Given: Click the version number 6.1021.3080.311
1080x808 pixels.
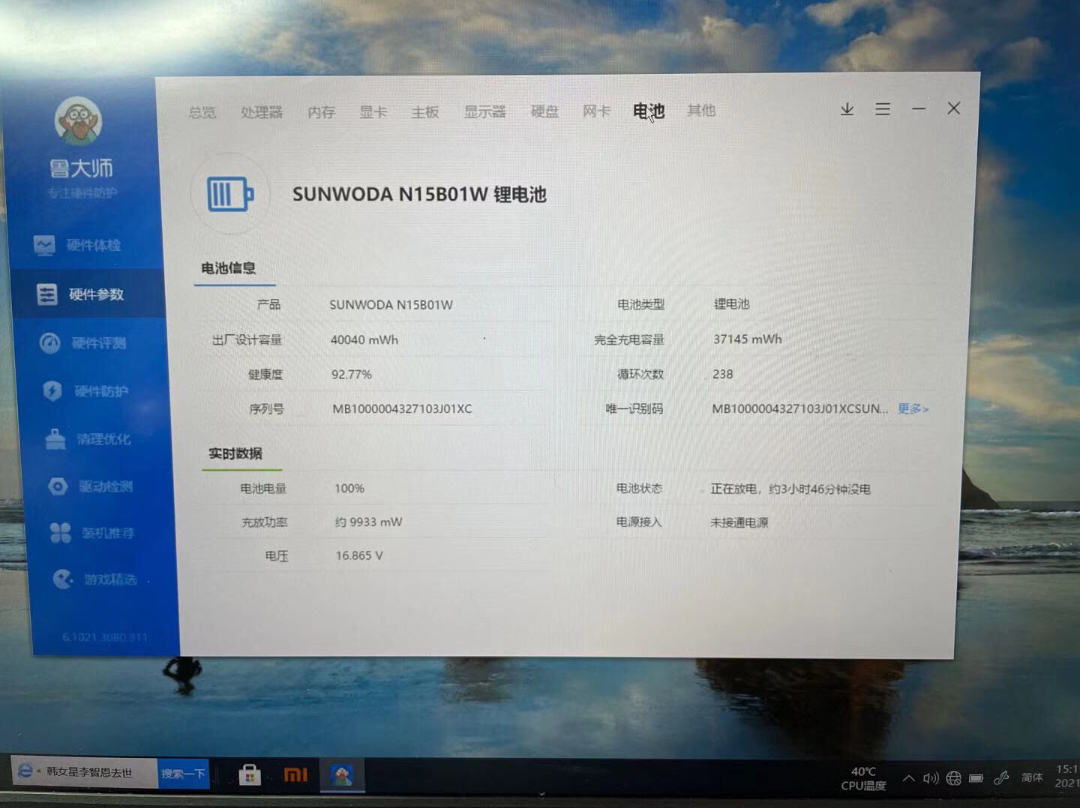Looking at the screenshot, I should (105, 637).
